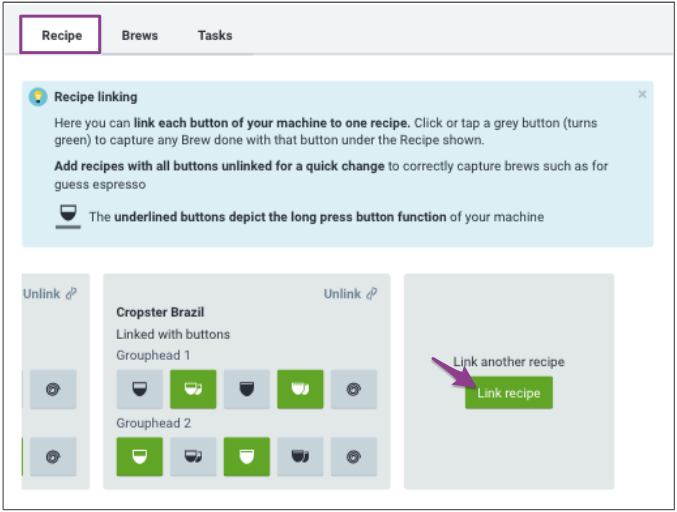Toggle Grouphead 1 long single cup button
This screenshot has height=512, width=677.
click(x=247, y=389)
